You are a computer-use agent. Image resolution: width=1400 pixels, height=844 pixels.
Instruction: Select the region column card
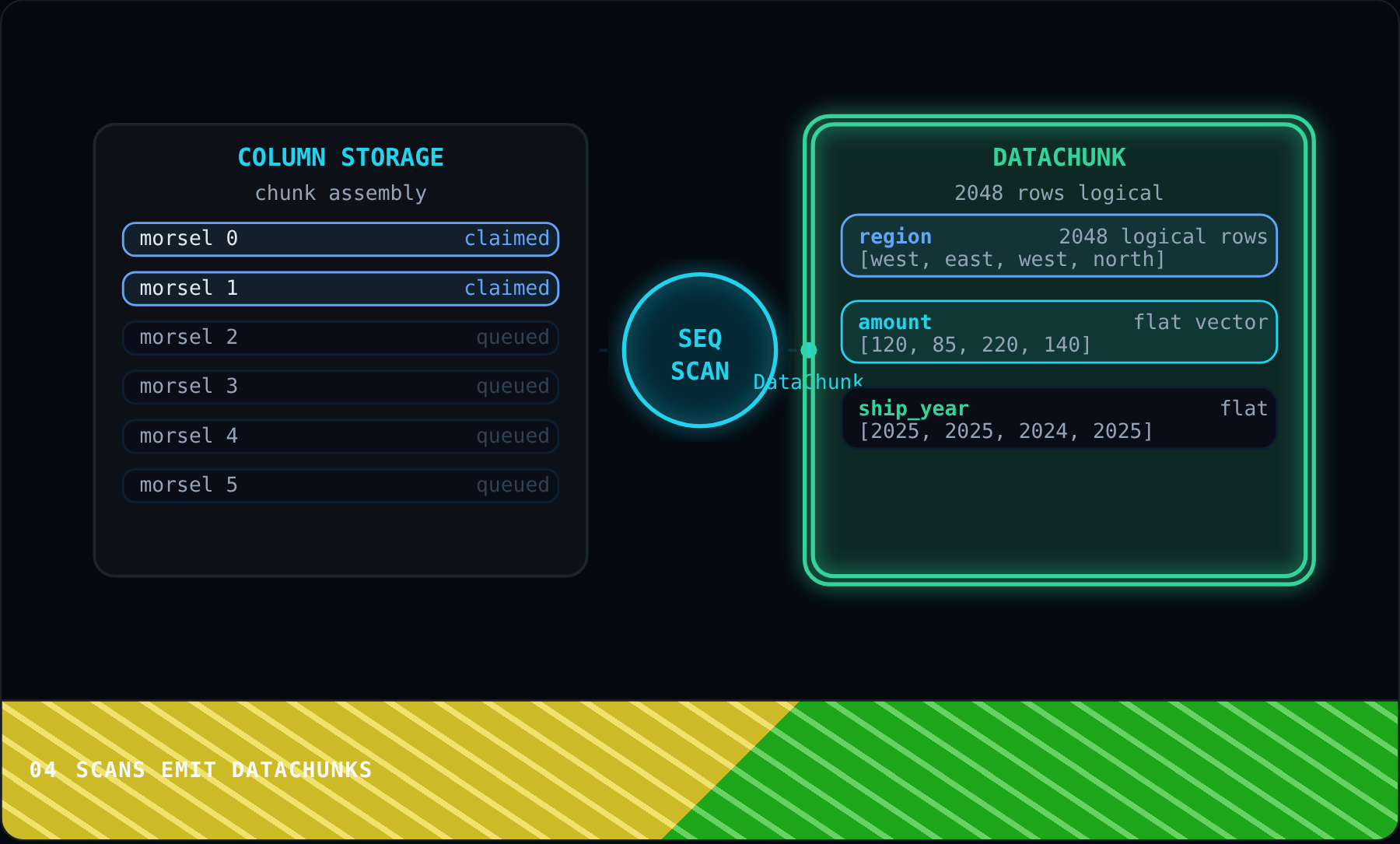pyautogui.click(x=1059, y=246)
